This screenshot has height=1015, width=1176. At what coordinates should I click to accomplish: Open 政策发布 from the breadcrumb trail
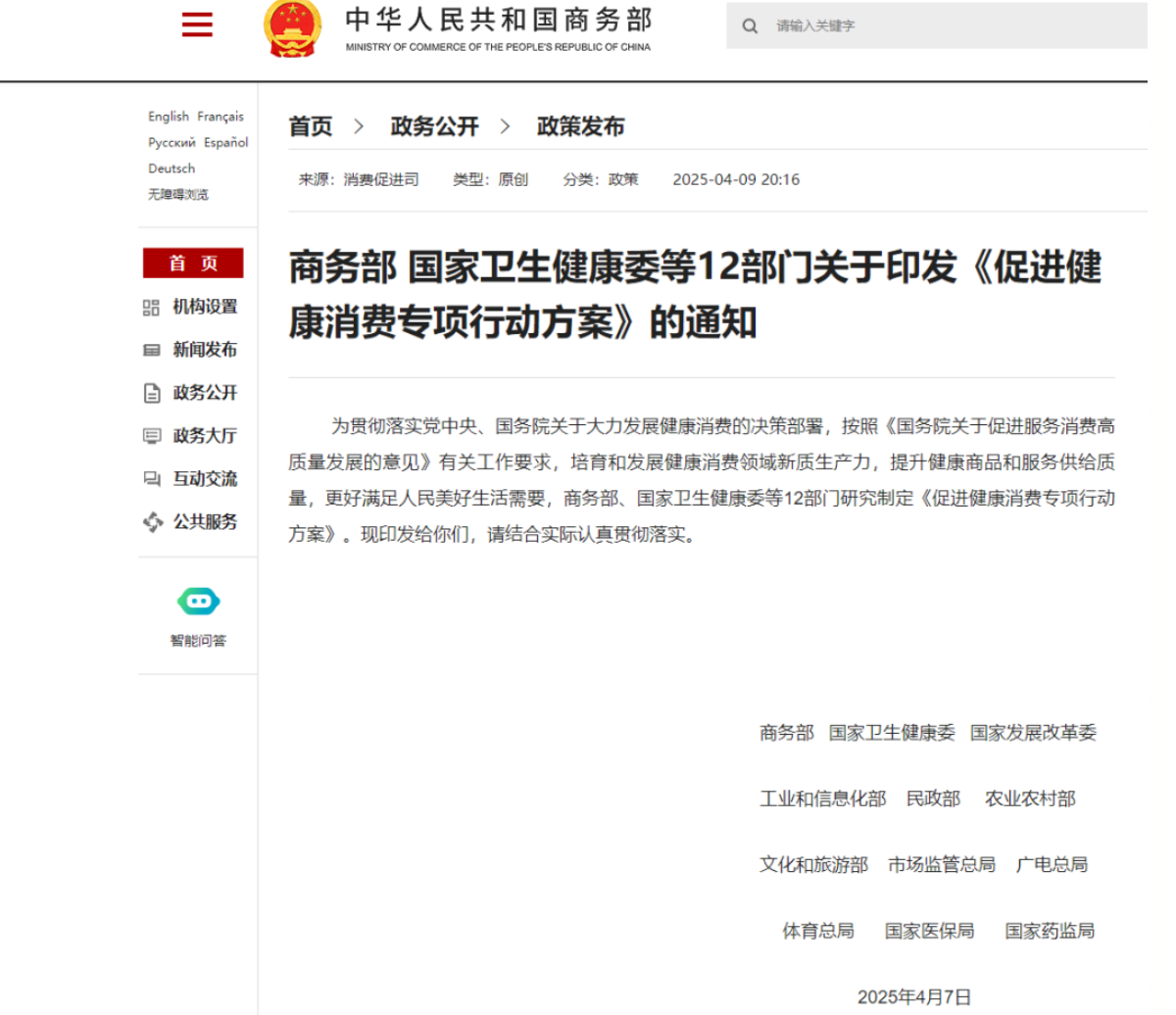coord(581,126)
